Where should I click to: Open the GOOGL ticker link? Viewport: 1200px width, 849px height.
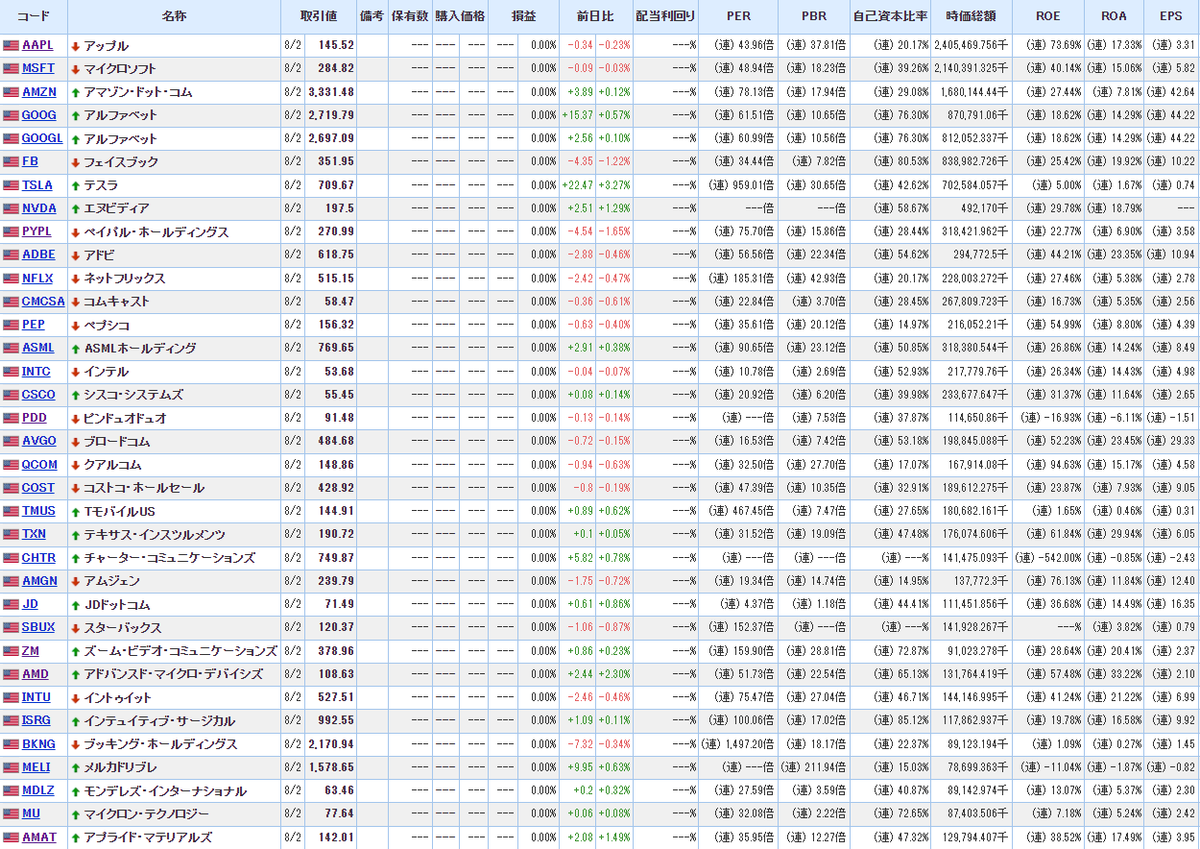point(42,139)
